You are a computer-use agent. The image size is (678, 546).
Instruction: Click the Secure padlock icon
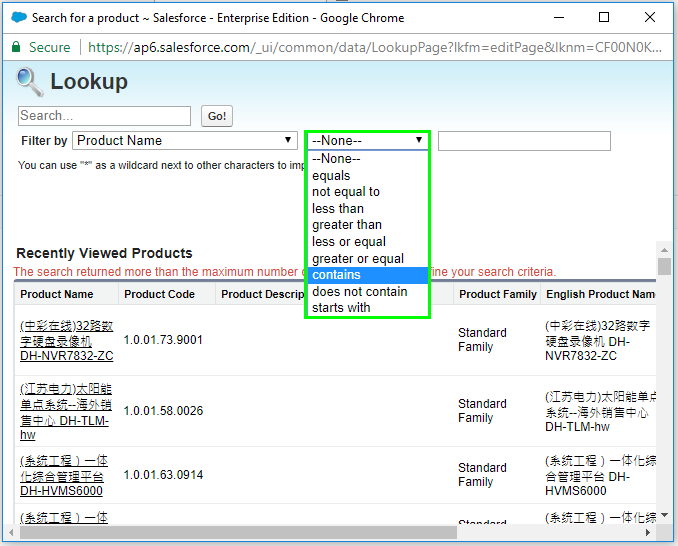pyautogui.click(x=16, y=47)
